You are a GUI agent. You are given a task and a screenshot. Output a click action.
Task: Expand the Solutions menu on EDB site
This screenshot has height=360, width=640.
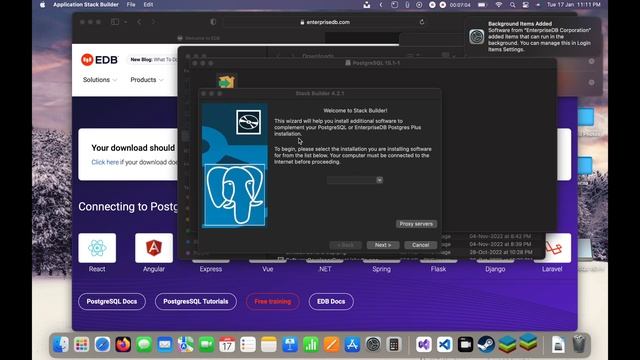point(100,80)
